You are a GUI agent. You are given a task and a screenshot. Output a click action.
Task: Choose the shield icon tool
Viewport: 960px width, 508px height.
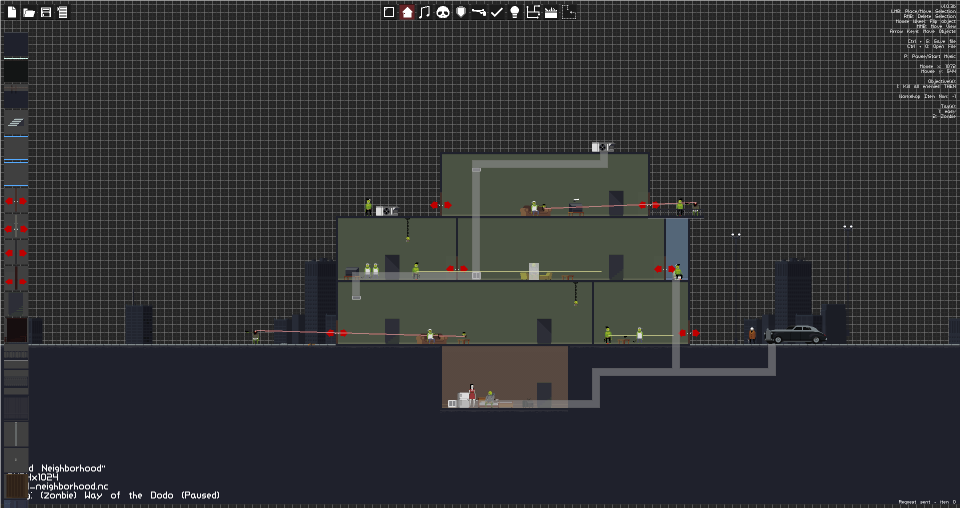461,12
